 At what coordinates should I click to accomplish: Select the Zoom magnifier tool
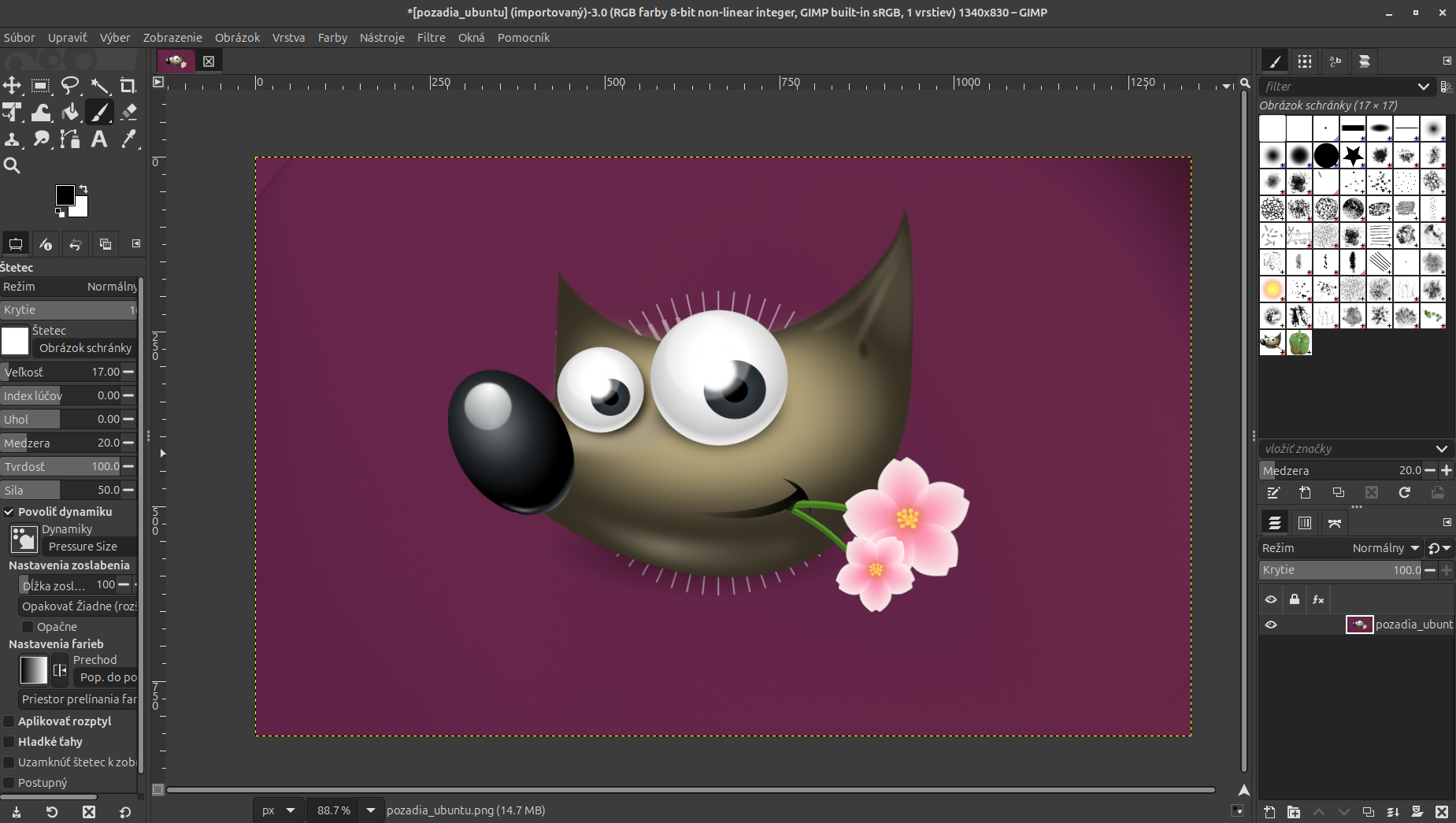(12, 165)
